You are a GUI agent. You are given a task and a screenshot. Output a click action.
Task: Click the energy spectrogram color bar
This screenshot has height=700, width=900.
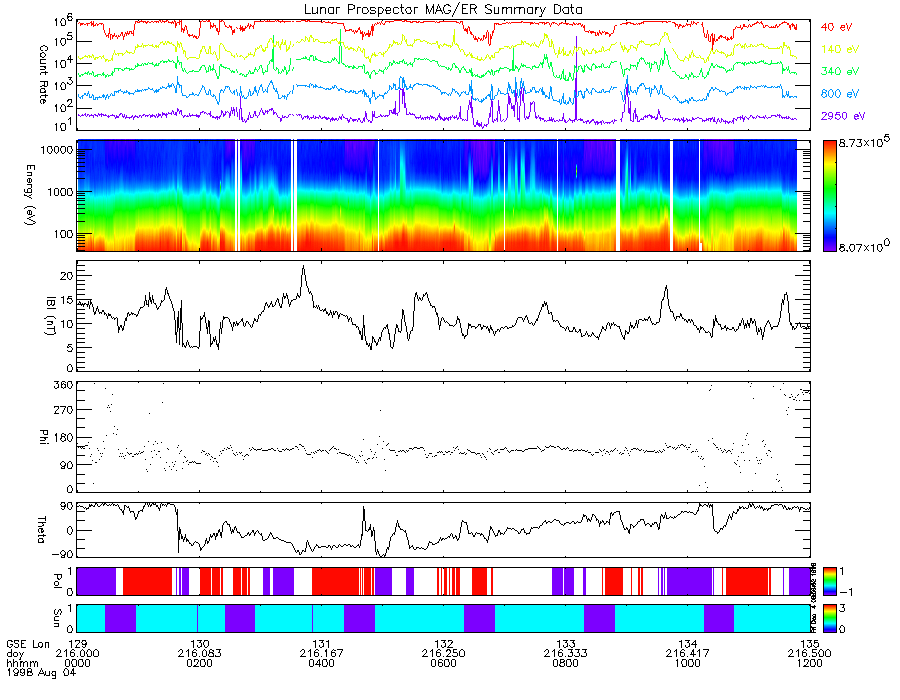coord(829,196)
